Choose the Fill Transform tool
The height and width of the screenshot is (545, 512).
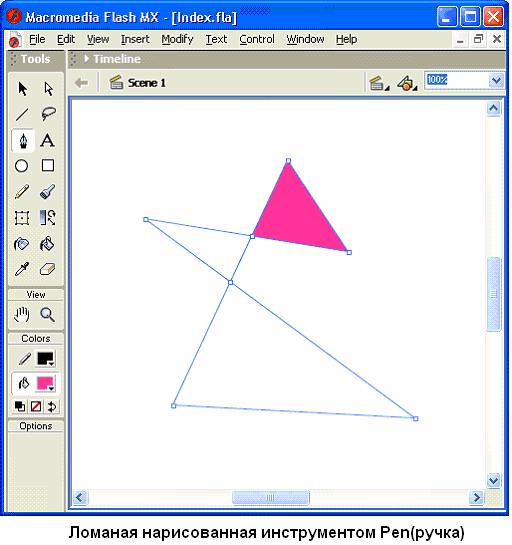point(48,218)
